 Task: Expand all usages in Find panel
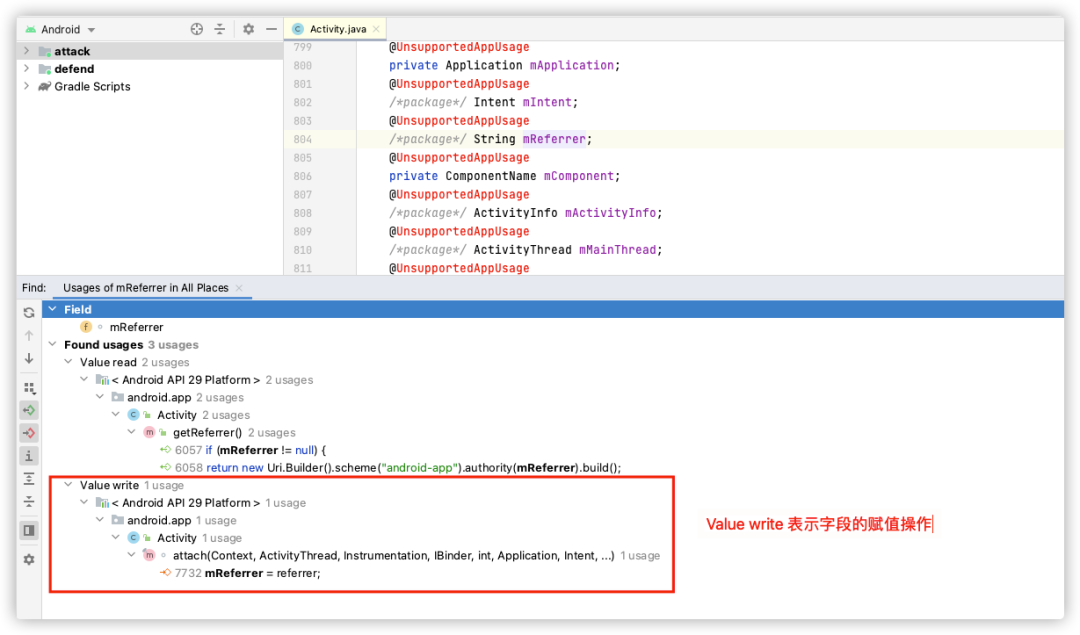(x=29, y=479)
